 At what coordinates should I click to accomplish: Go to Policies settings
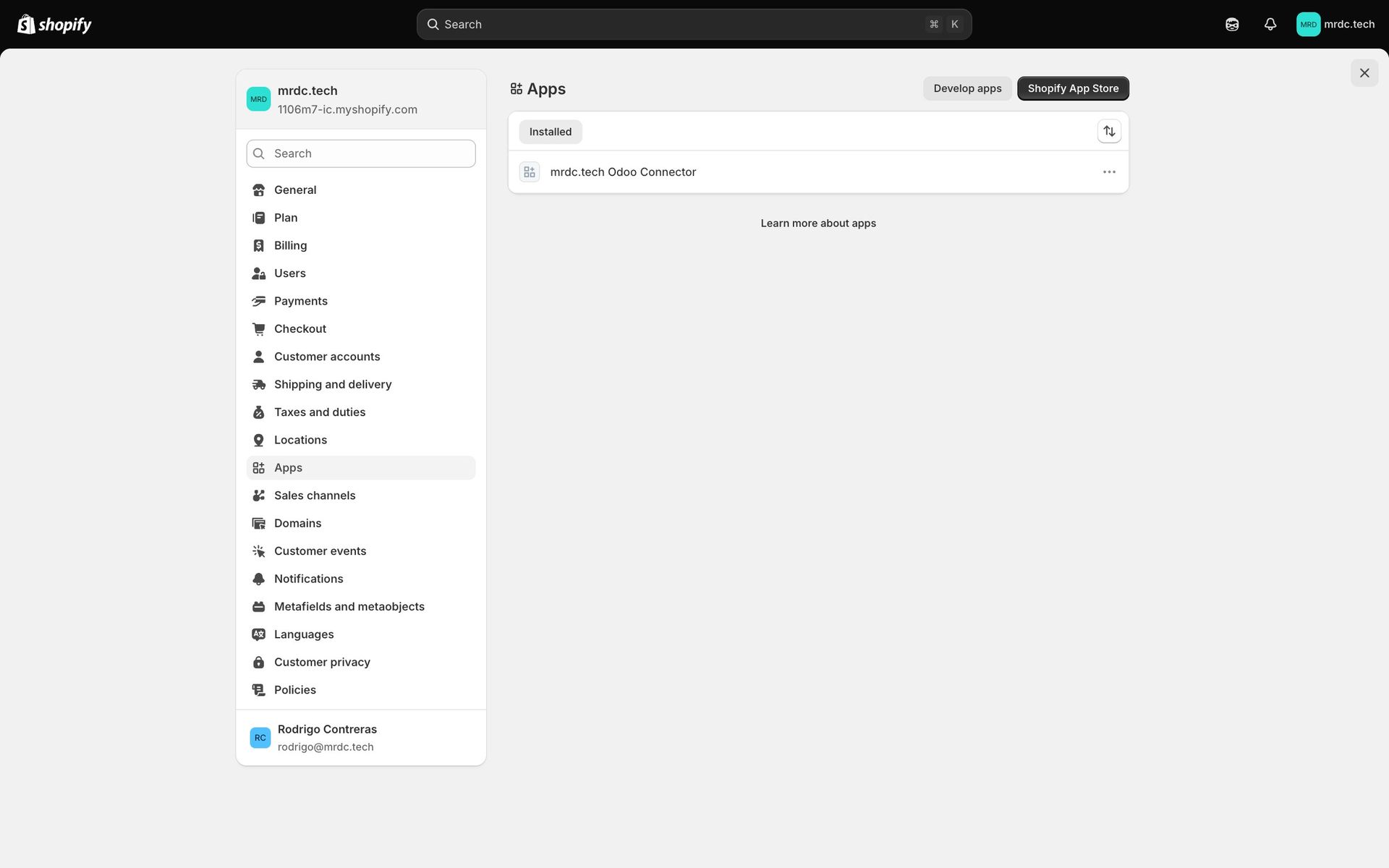(361, 690)
